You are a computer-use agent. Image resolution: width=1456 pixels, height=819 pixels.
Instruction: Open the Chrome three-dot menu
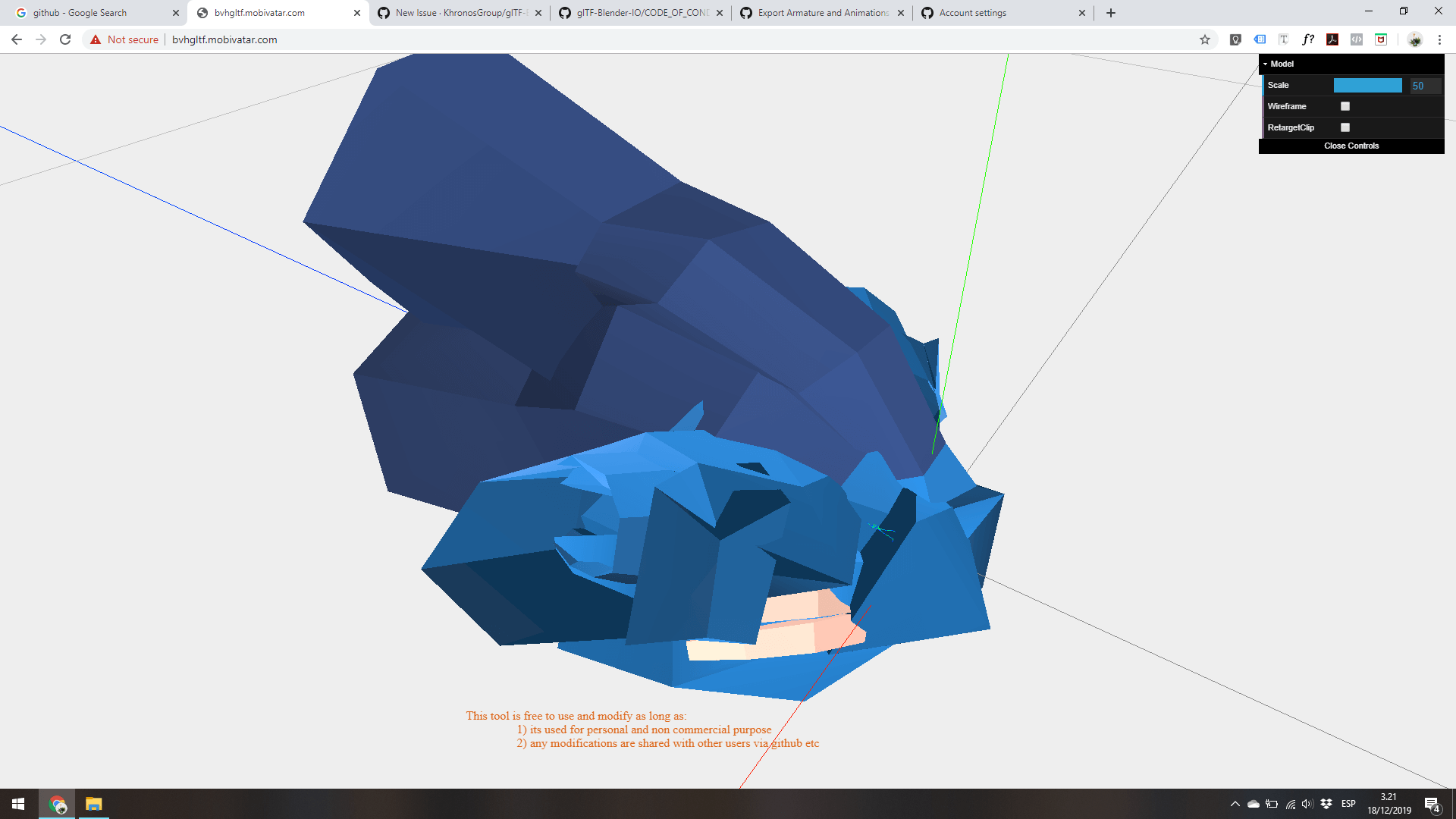pyautogui.click(x=1439, y=39)
